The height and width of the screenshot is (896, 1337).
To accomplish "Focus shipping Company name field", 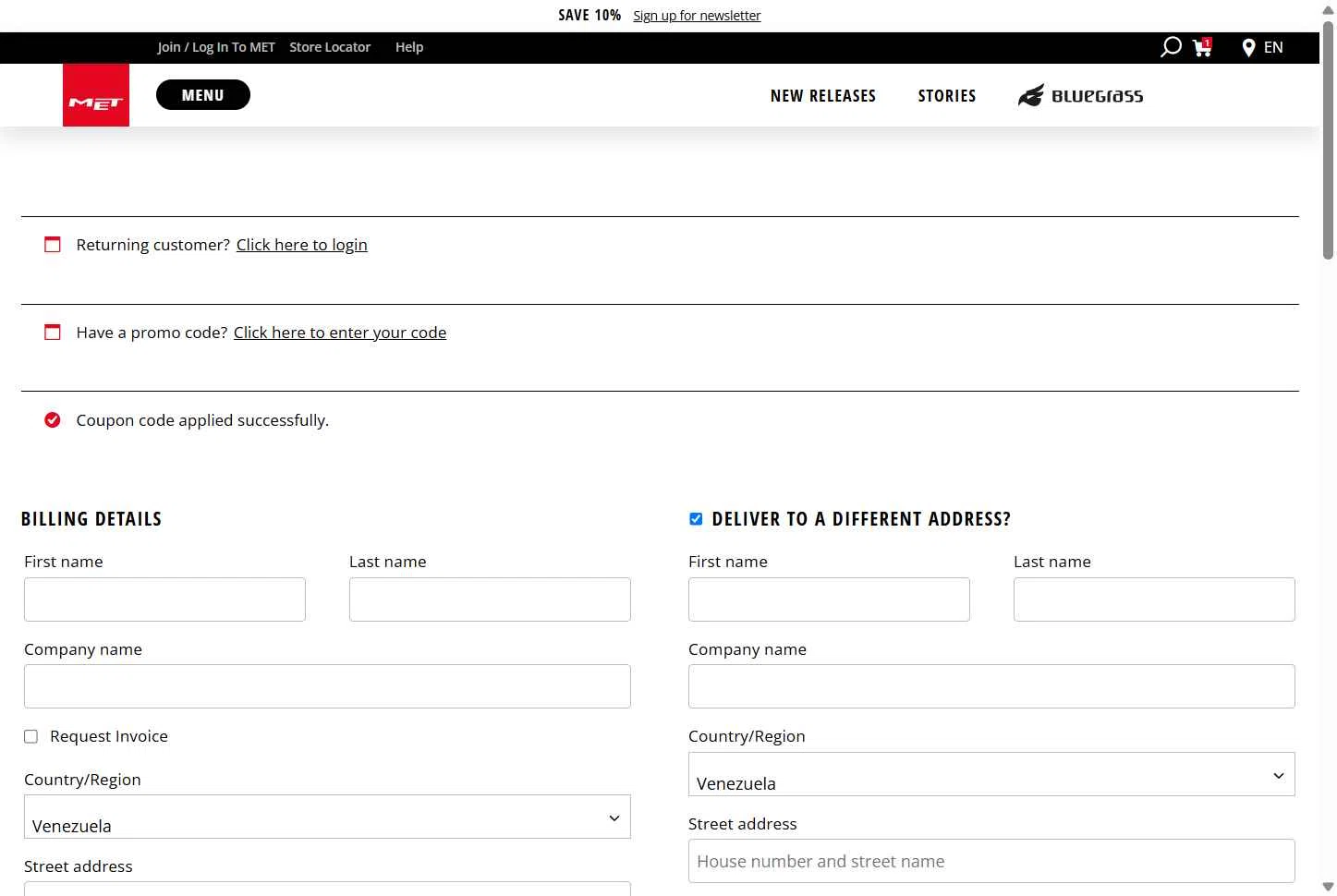I will point(991,686).
